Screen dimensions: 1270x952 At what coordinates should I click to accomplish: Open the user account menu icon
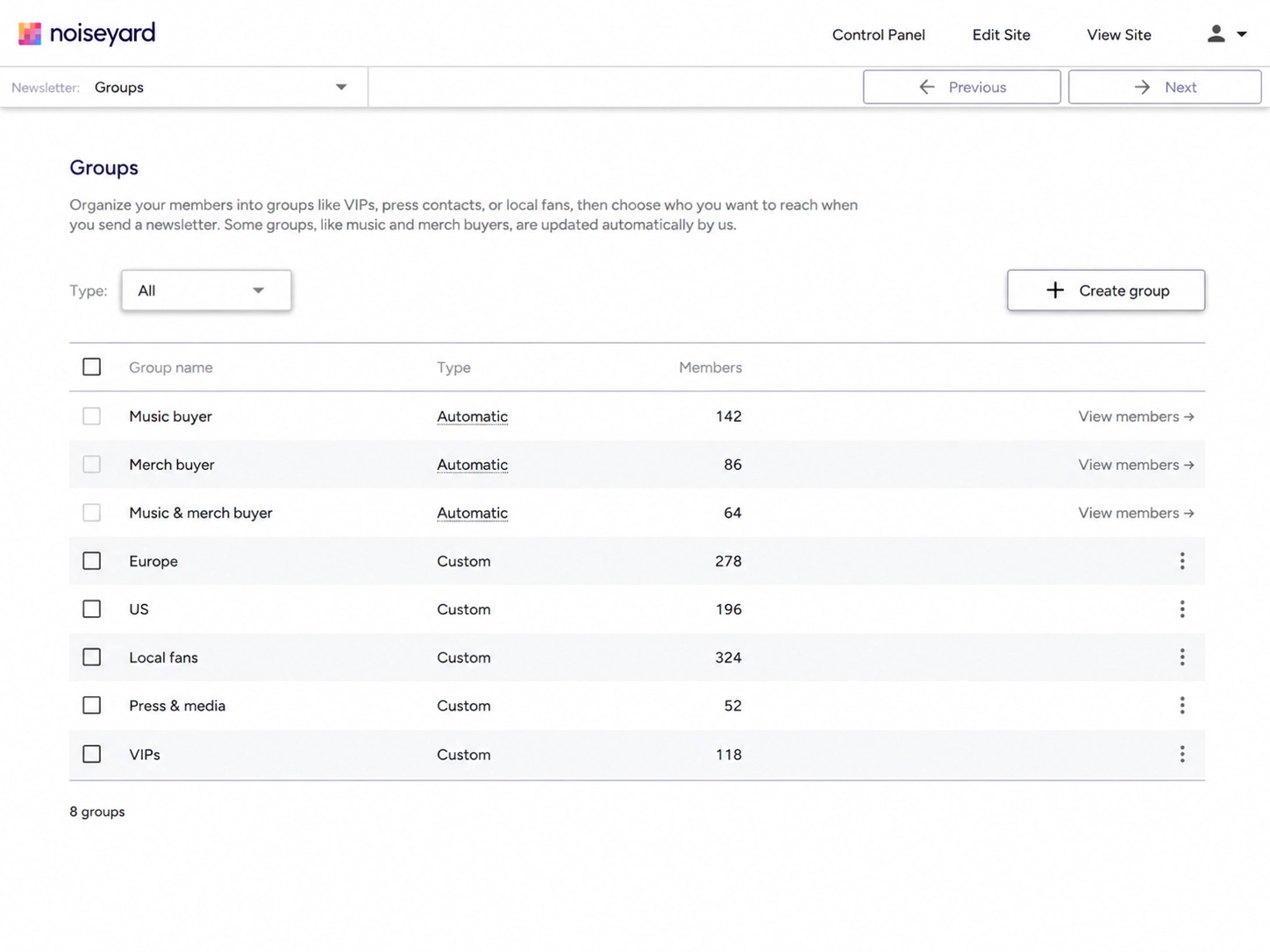coord(1216,34)
